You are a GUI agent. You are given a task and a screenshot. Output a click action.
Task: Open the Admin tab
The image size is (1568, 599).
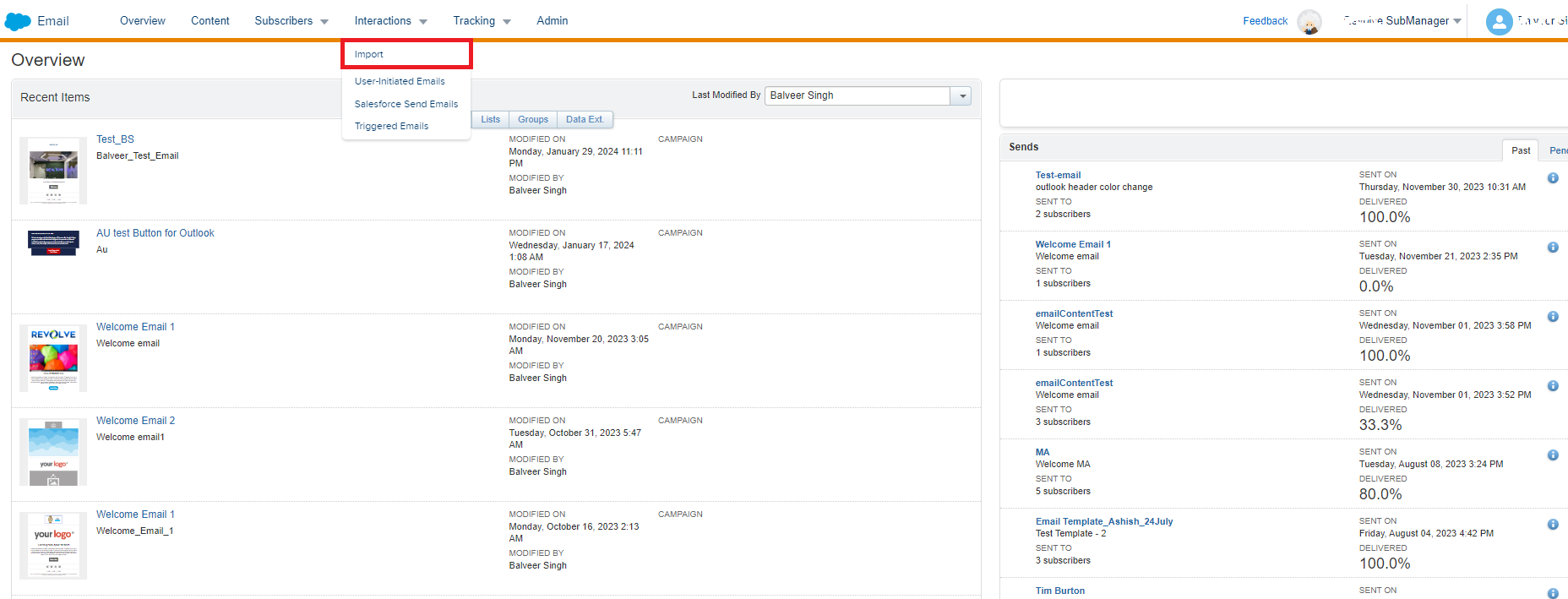[x=553, y=21]
